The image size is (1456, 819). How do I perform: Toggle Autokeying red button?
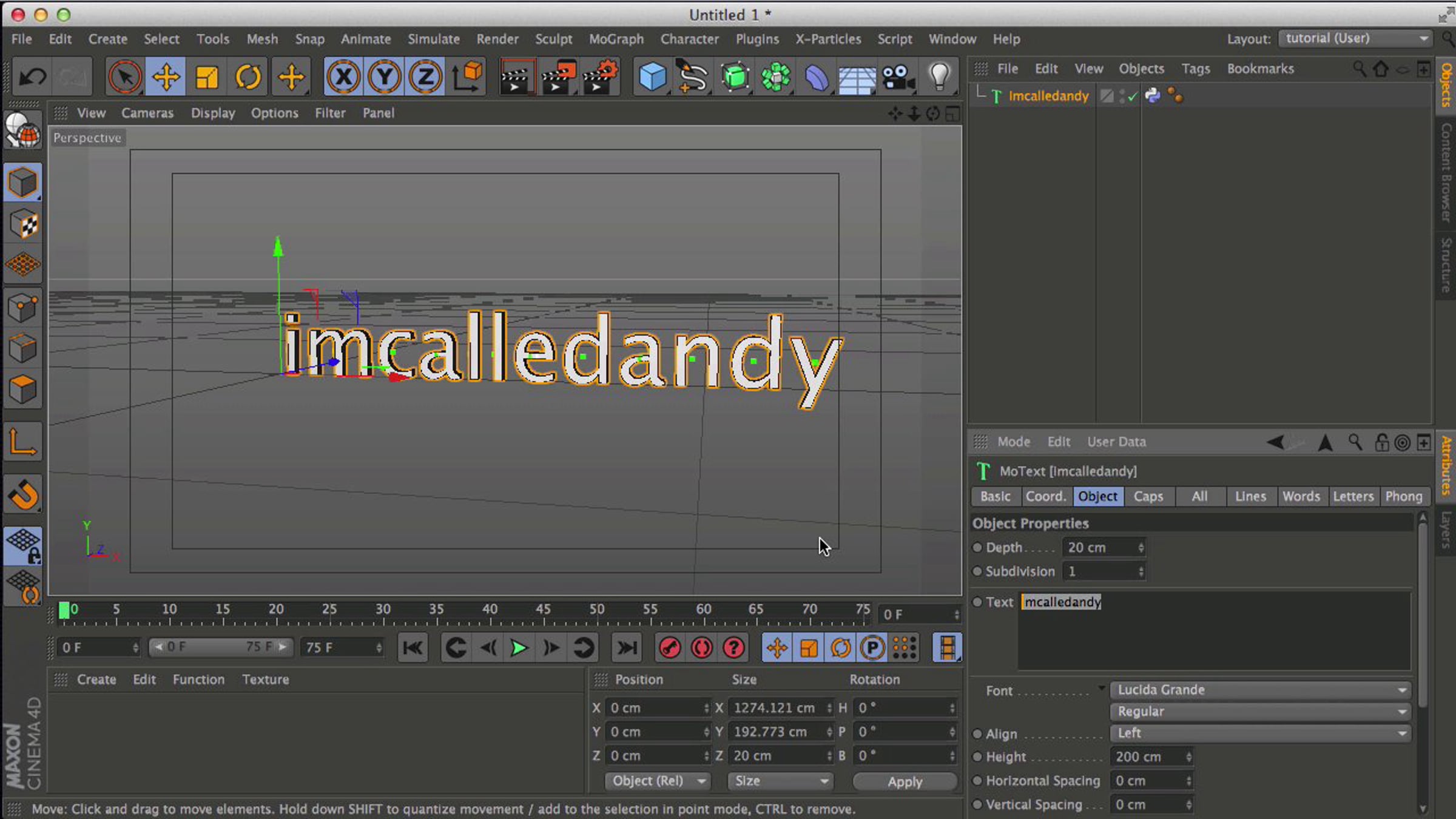point(702,648)
